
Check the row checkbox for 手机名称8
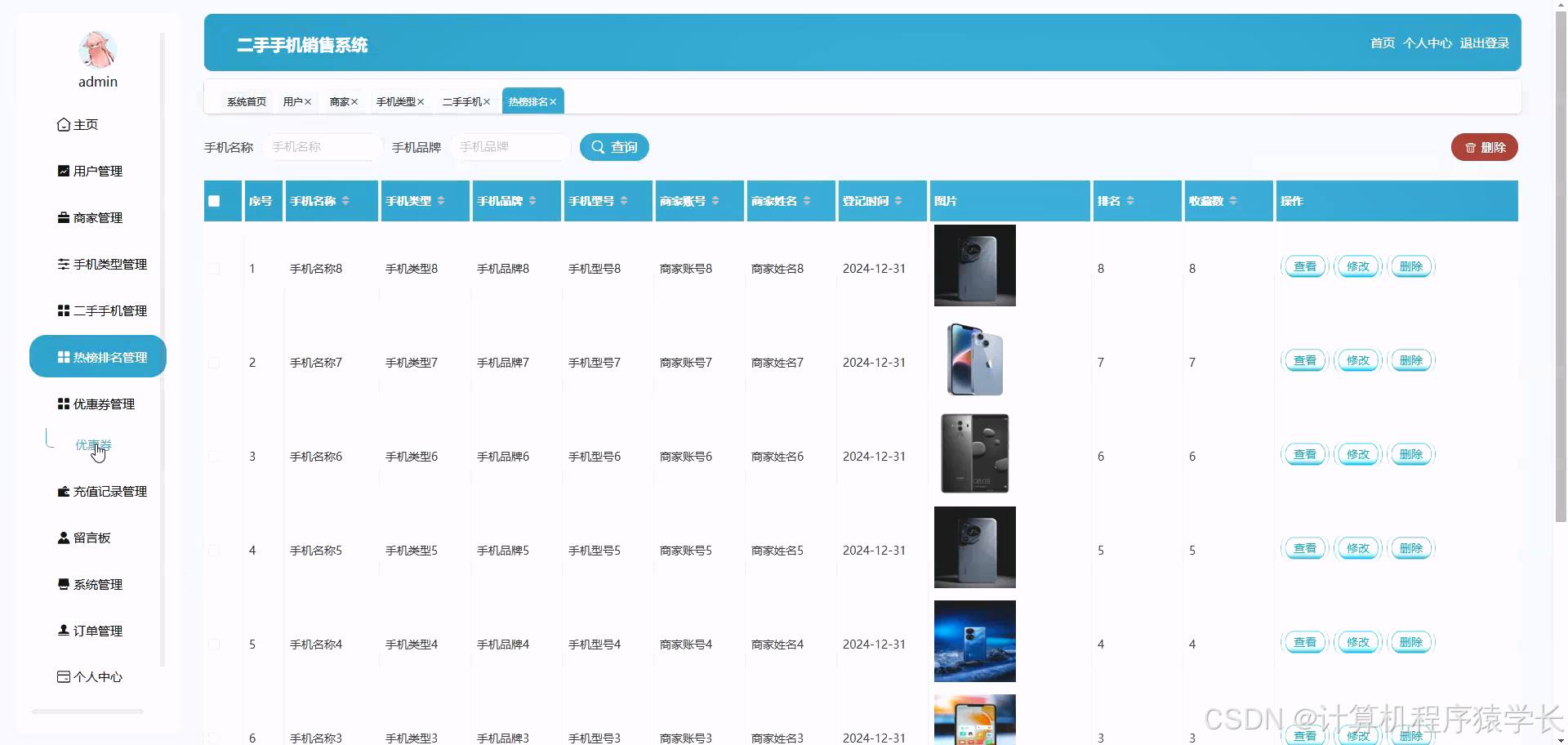tap(214, 269)
